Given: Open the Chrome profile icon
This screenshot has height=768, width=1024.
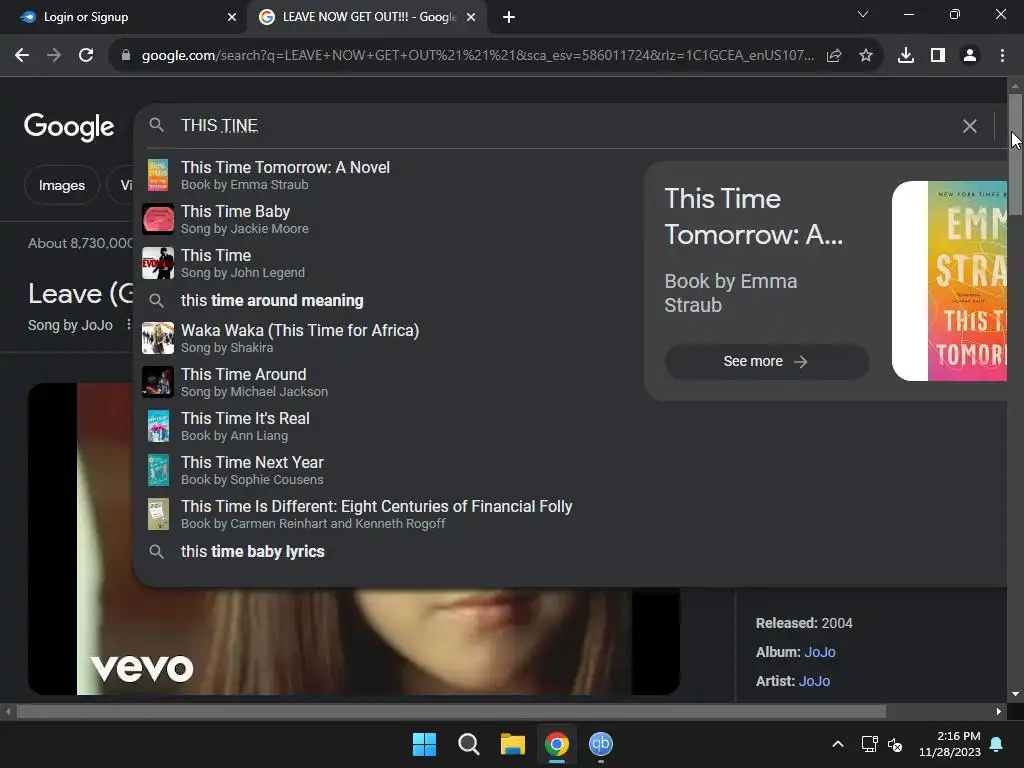Looking at the screenshot, I should pos(970,56).
